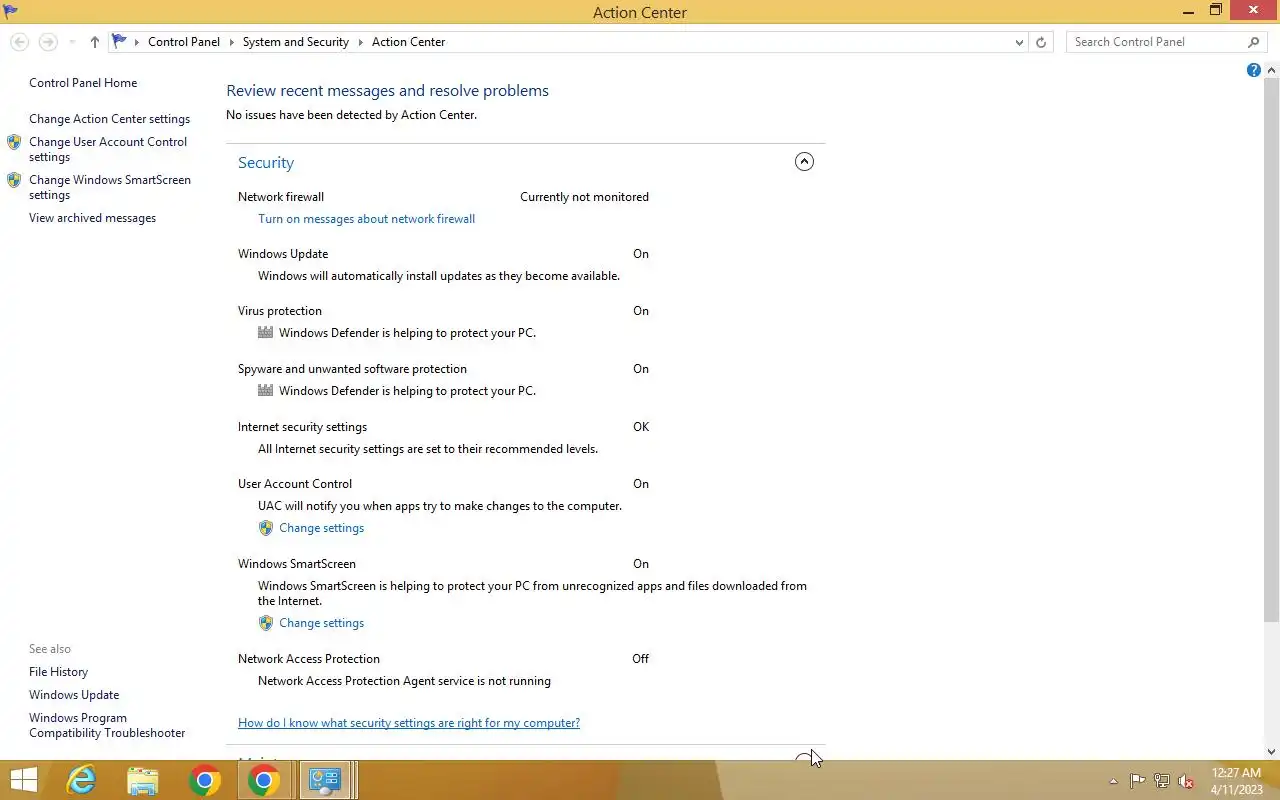The width and height of the screenshot is (1280, 800).
Task: Click the Internet security settings OK status
Action: [641, 427]
